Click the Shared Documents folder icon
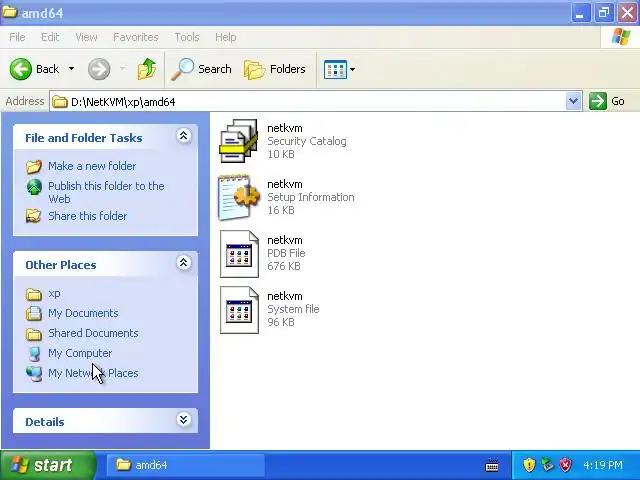 tap(34, 334)
